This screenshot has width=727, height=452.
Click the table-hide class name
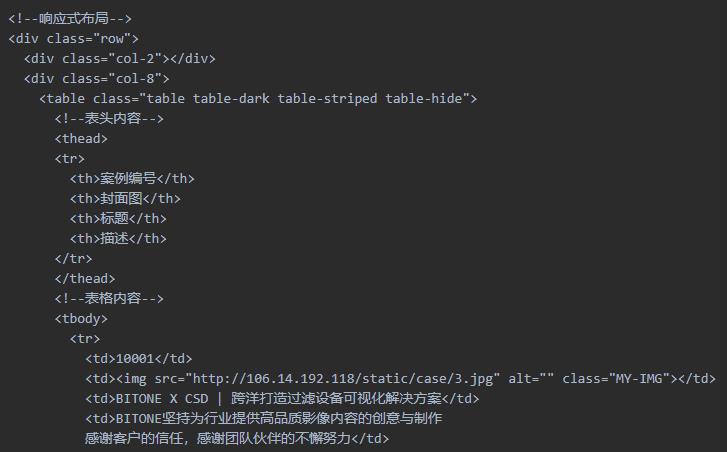[x=424, y=98]
